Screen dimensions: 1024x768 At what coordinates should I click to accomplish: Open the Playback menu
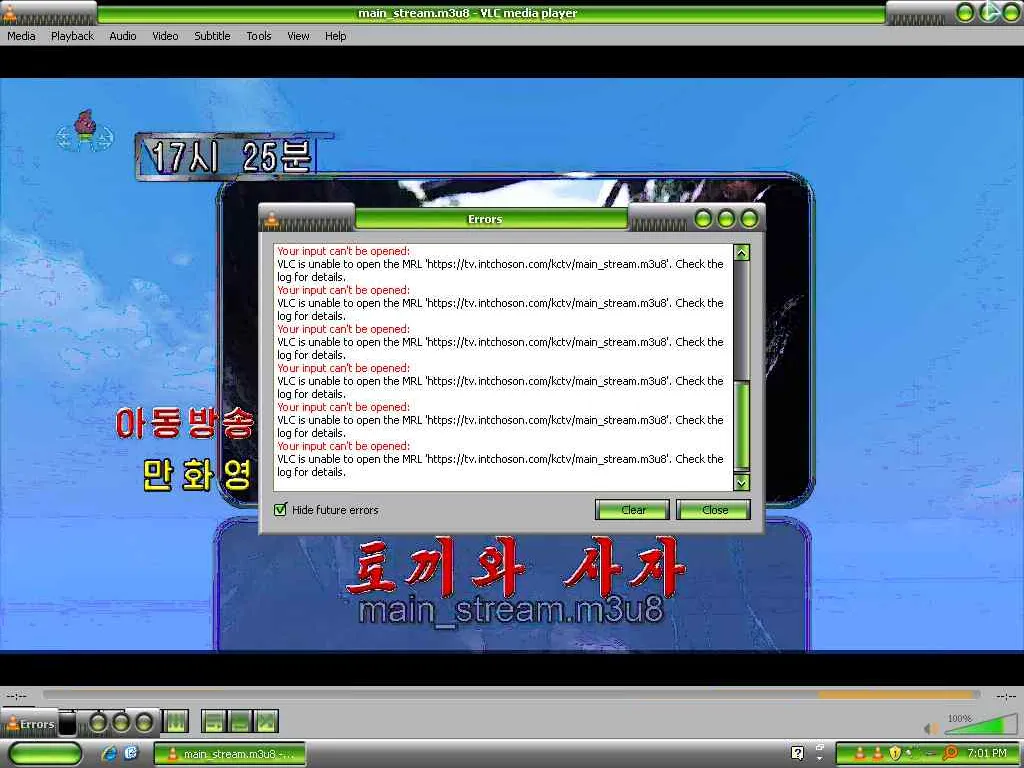[x=72, y=36]
